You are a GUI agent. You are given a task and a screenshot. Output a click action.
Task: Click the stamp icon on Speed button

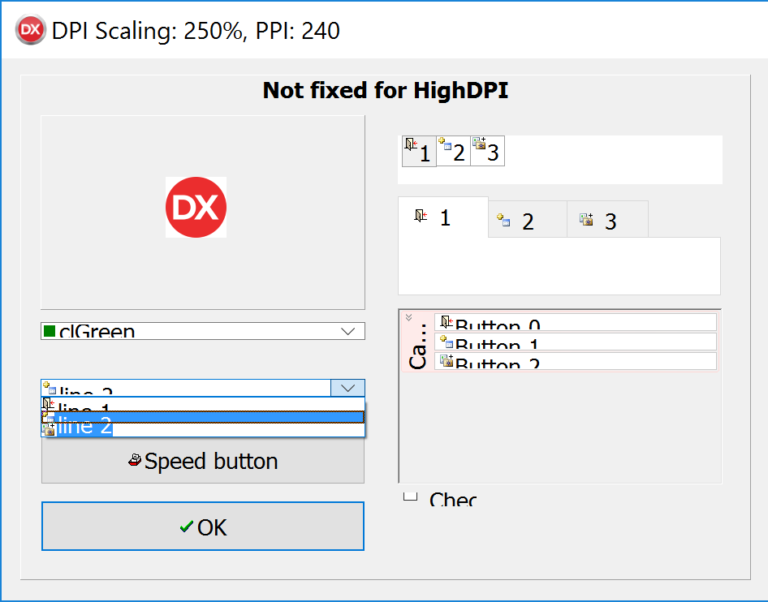point(135,460)
